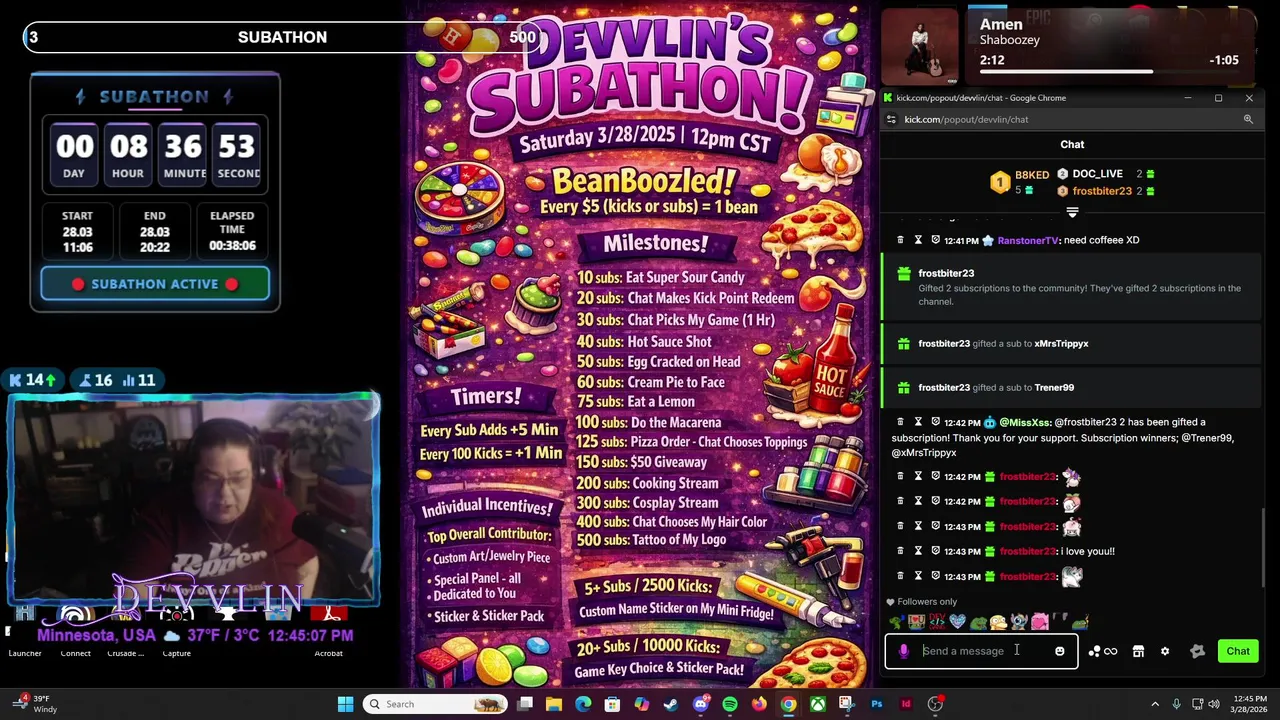This screenshot has height=720, width=1280.
Task: Ban icon on 'i love youu!!' row
Action: [935, 551]
